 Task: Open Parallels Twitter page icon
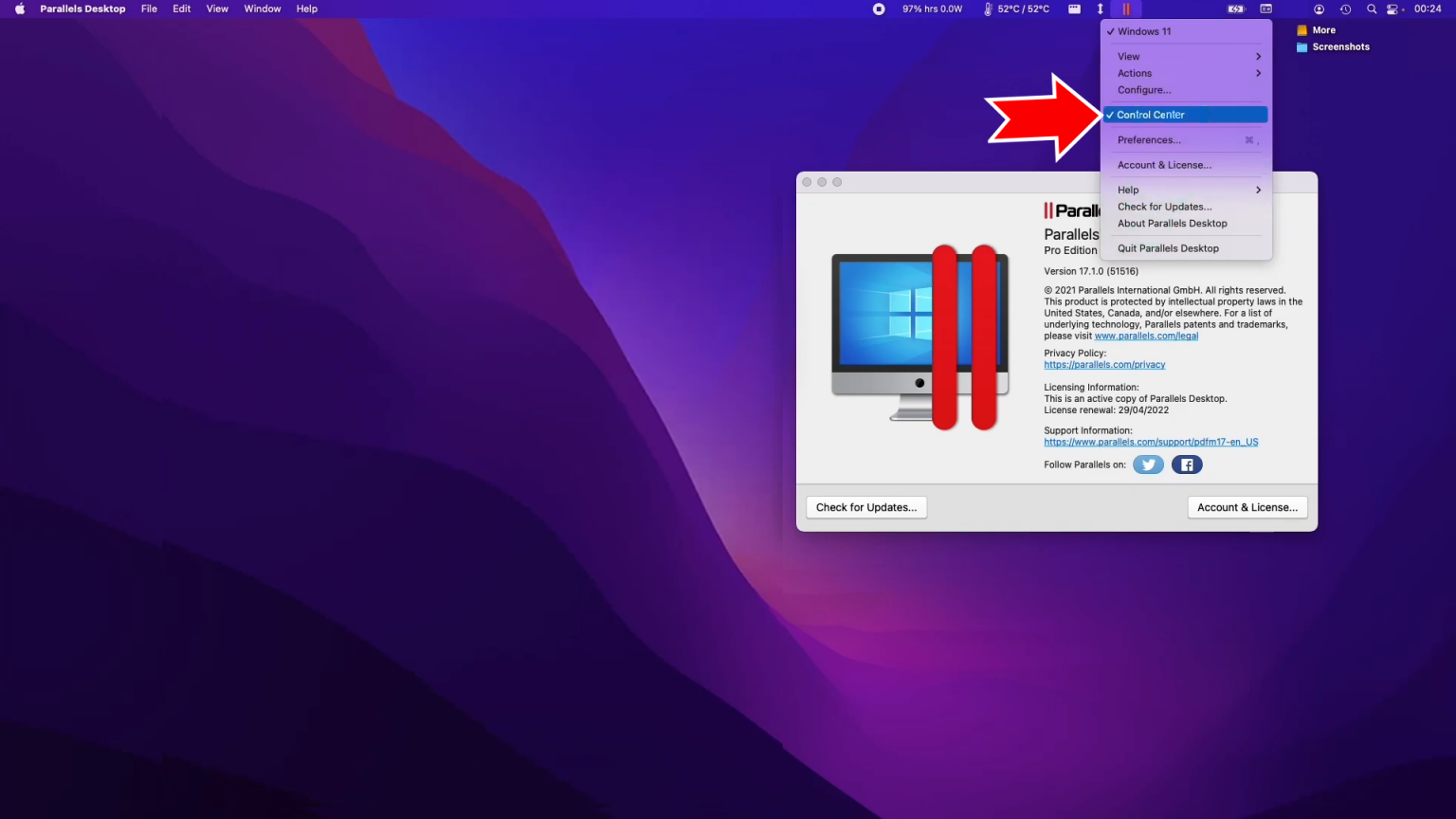[1148, 464]
